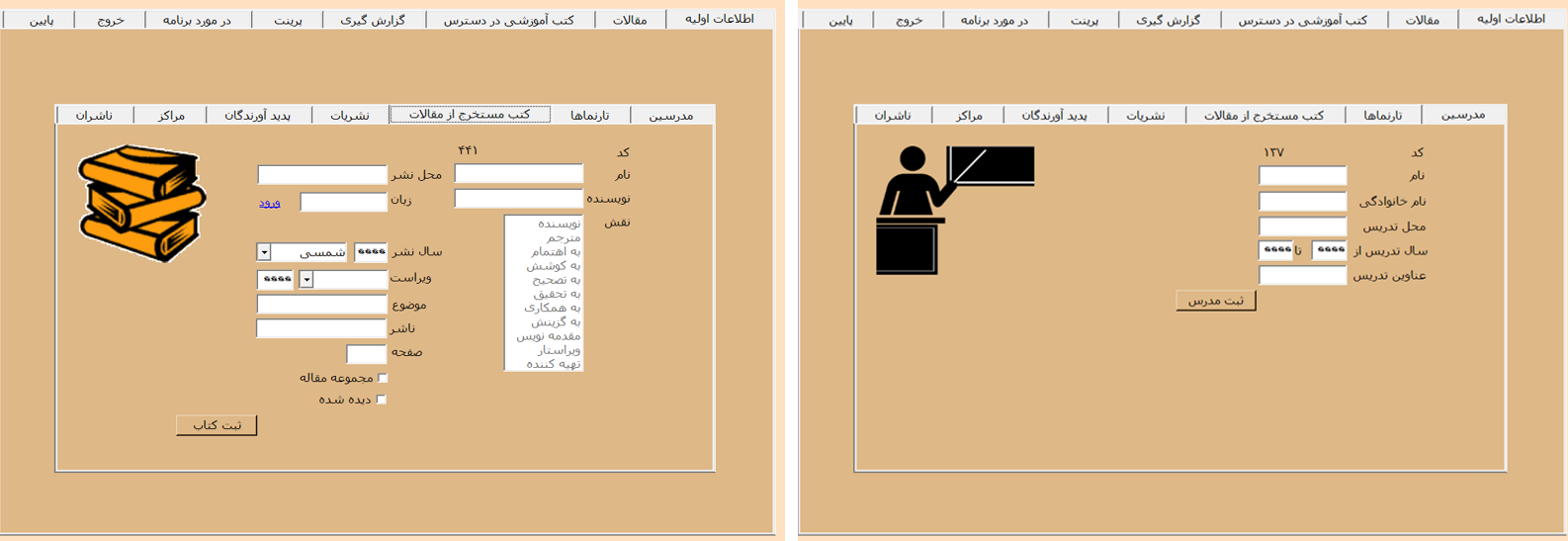The width and height of the screenshot is (1568, 541).
Task: Open the شمسی calendar dropdown beside سال نشر
Action: (264, 253)
